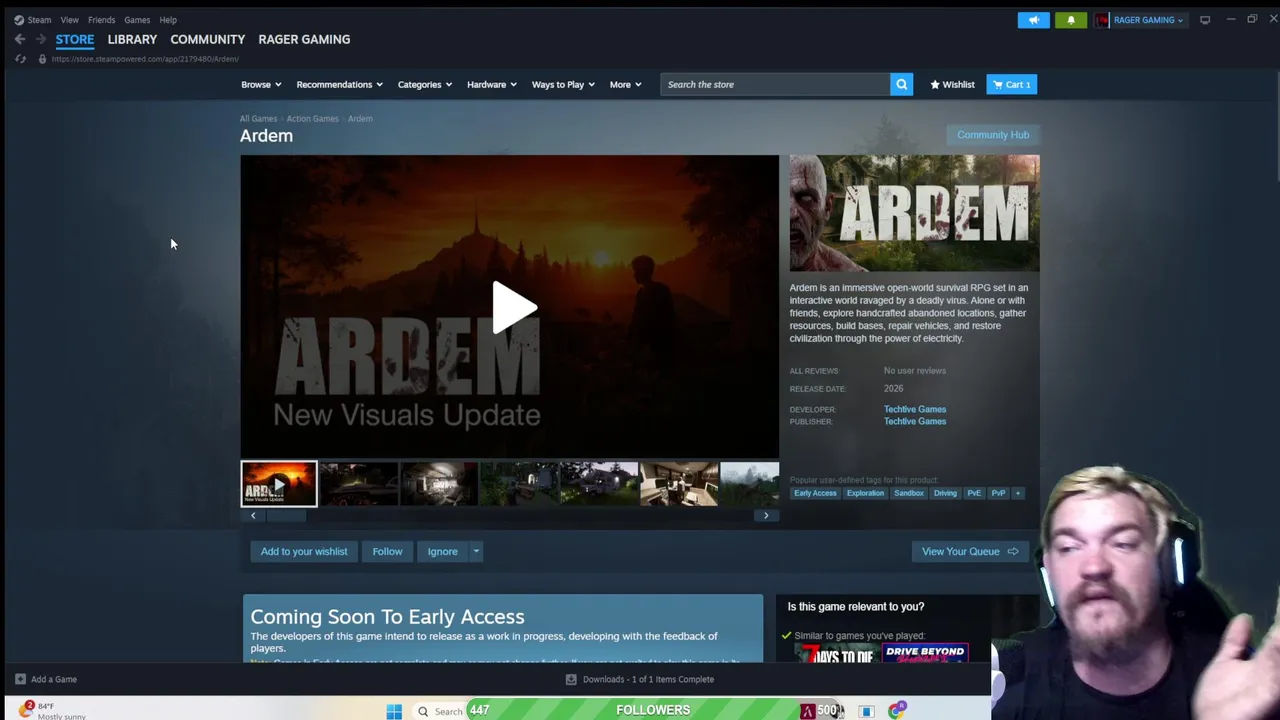Click the Drive Beyond similar game image
Screen dimensions: 1280x720
coord(925,654)
